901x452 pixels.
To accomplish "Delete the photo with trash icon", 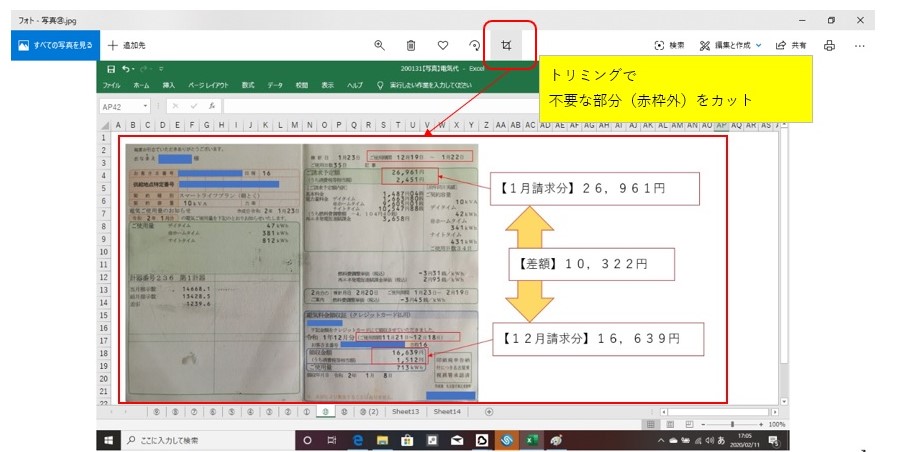I will (411, 45).
